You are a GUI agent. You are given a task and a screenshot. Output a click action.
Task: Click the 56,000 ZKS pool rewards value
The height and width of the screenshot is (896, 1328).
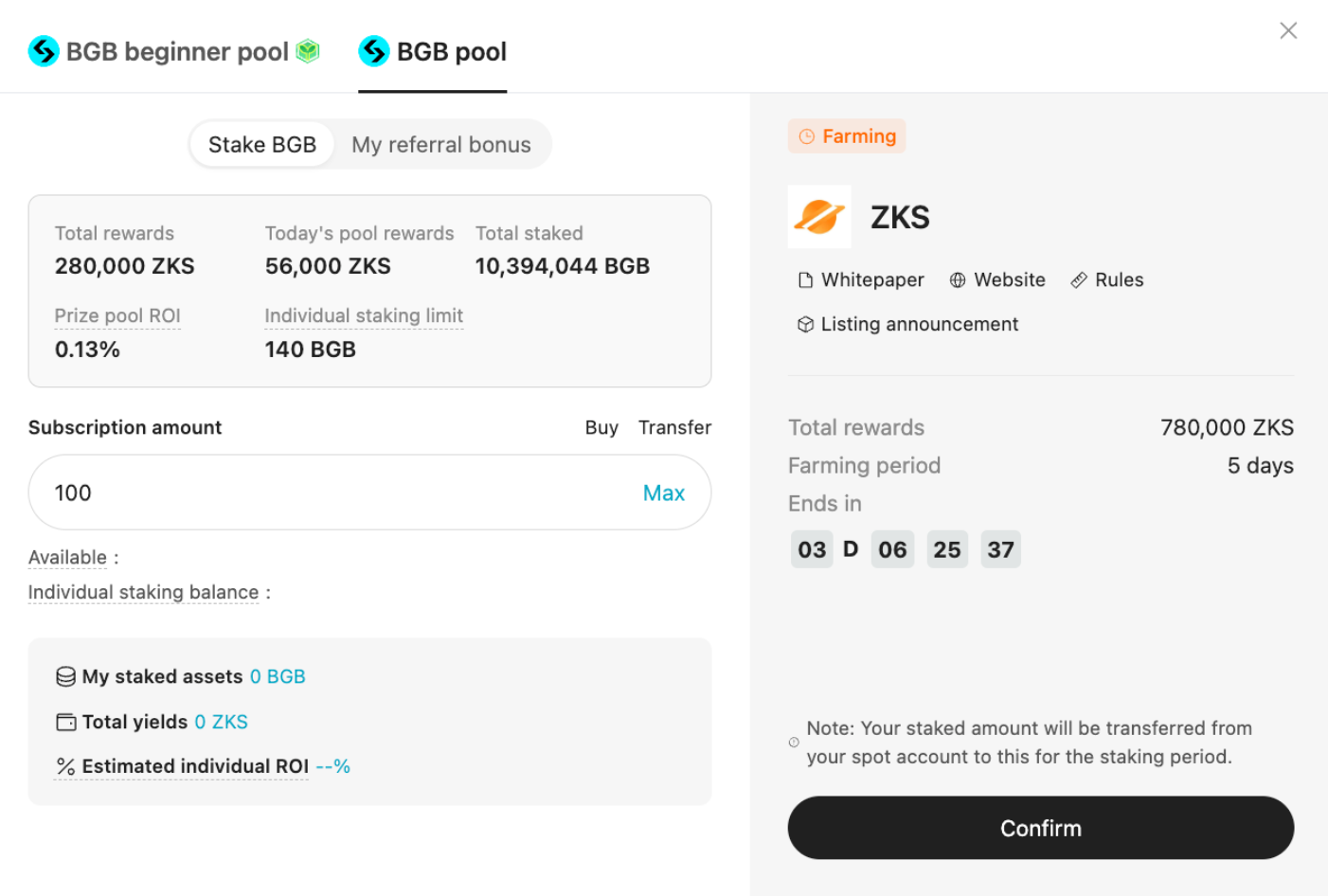click(x=328, y=266)
